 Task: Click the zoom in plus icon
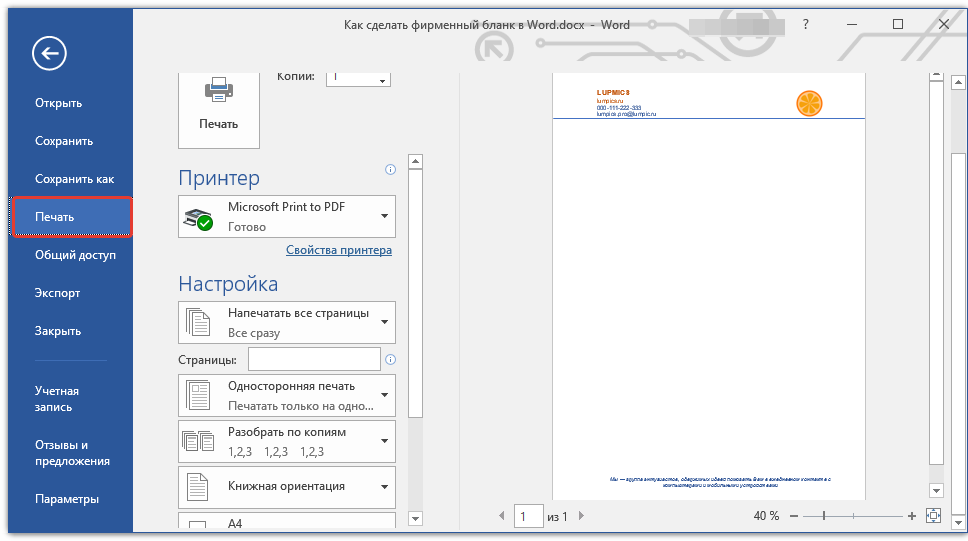point(912,516)
